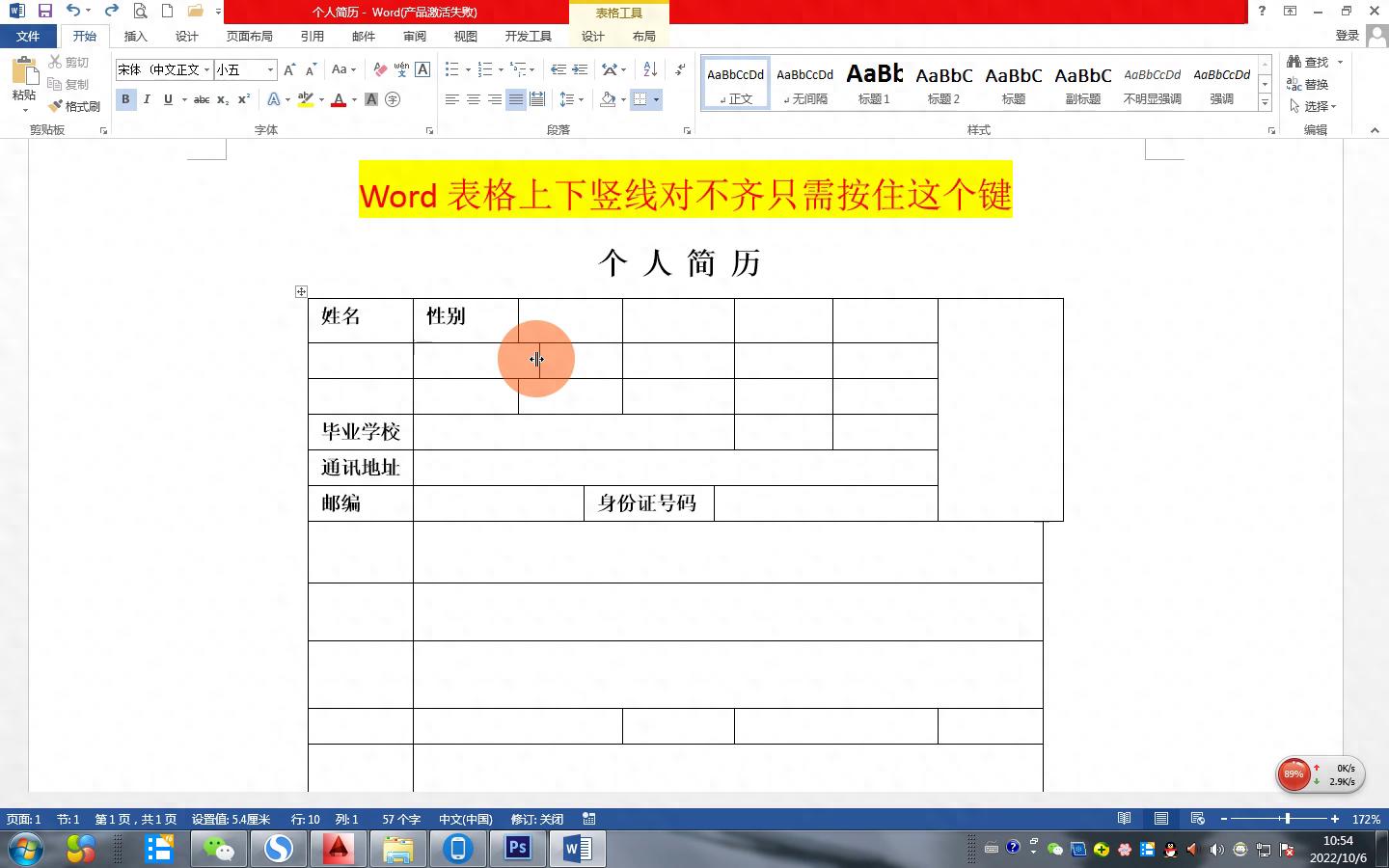Screen dimensions: 1389x868
Task: Switch to the 页面布局 tab
Action: click(x=249, y=36)
